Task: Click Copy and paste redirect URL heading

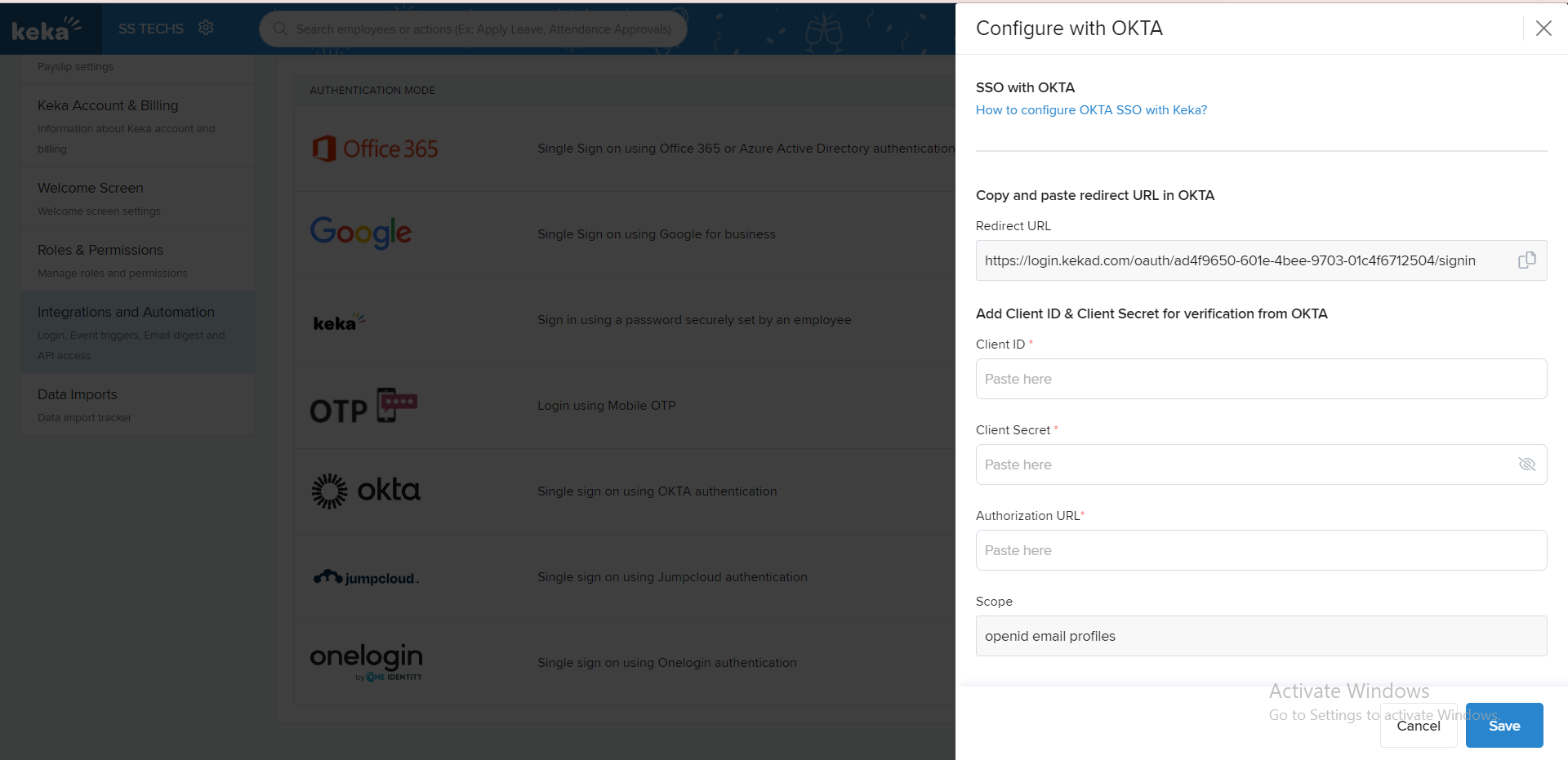Action: click(x=1095, y=195)
